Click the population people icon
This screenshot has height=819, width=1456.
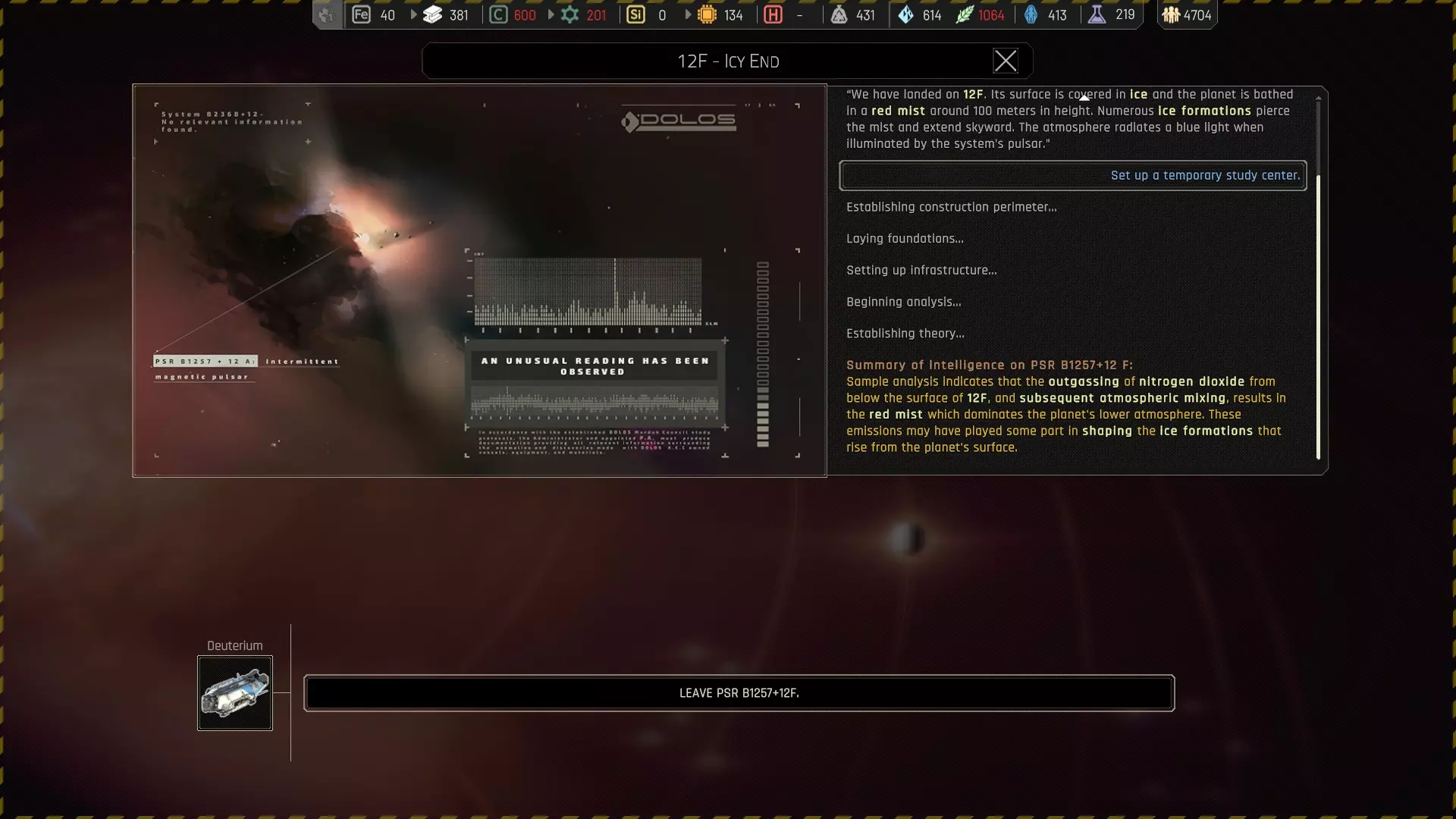[1171, 14]
